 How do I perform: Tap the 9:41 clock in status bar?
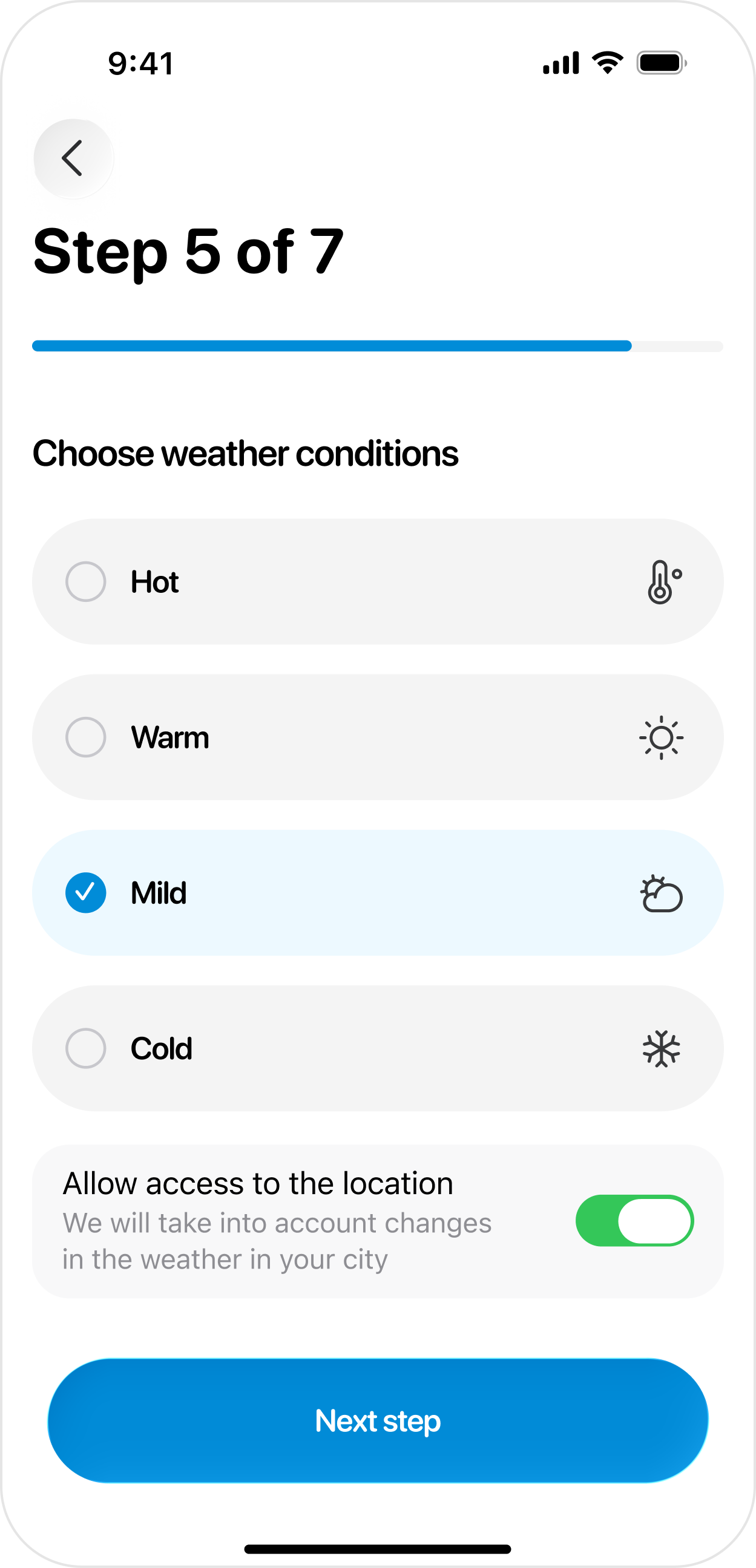point(141,64)
